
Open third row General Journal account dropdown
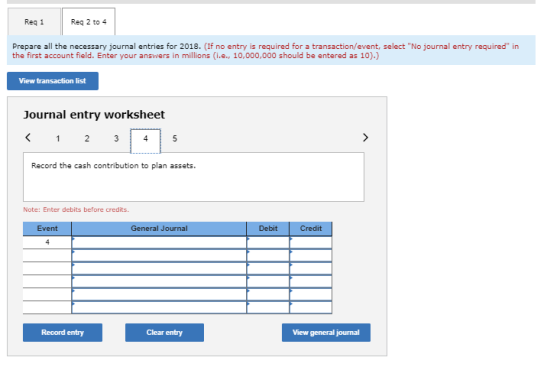pos(159,268)
